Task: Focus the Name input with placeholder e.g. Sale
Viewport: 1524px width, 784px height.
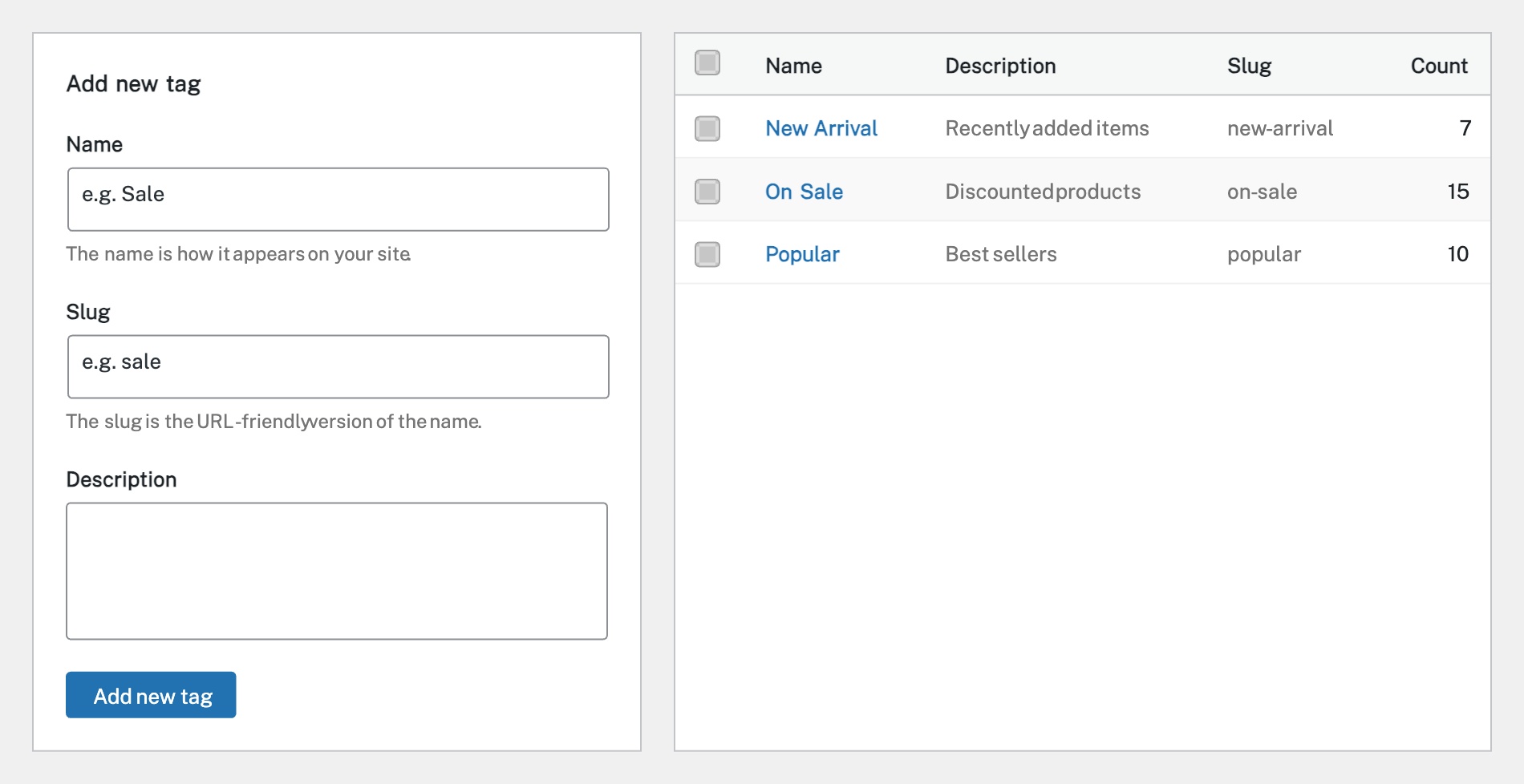Action: pyautogui.click(x=338, y=200)
